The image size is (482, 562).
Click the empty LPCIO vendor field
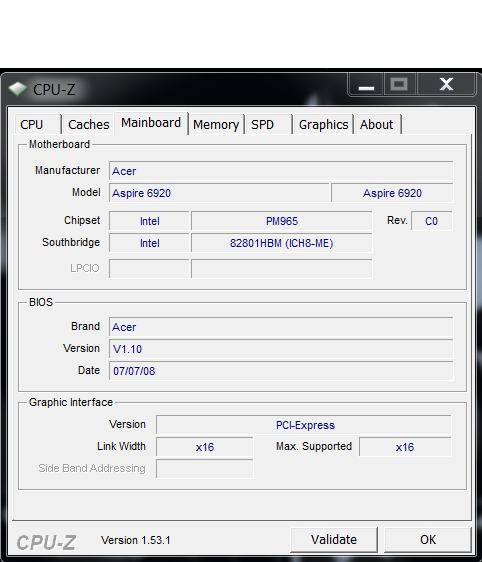[149, 268]
